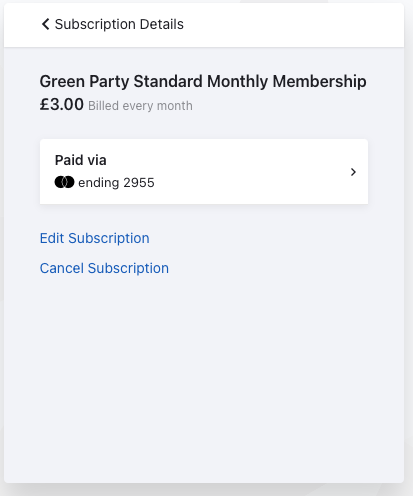The image size is (413, 496).
Task: Click the £3.00 price amount
Action: point(62,104)
